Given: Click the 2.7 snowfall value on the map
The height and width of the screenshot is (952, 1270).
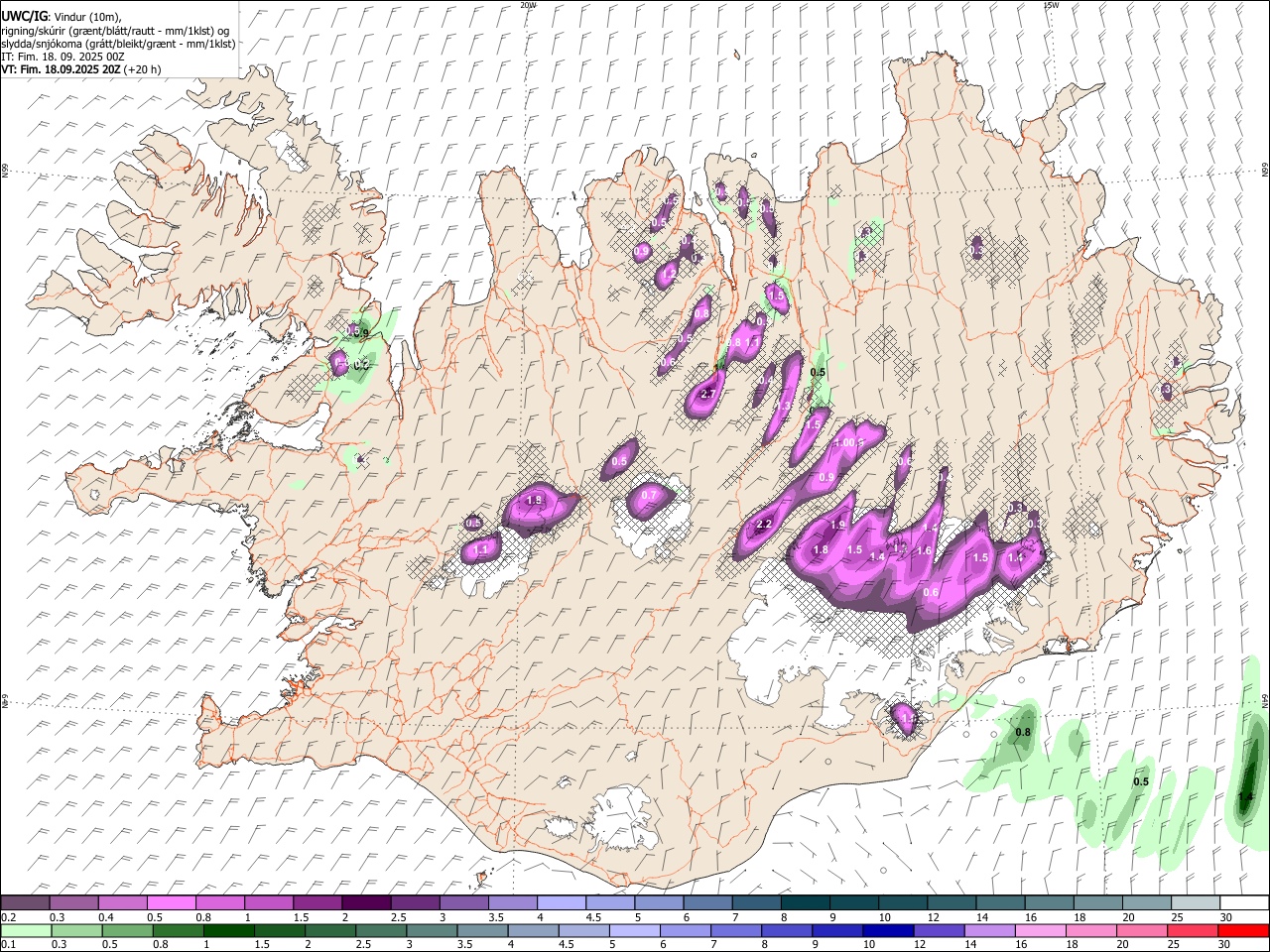Looking at the screenshot, I should tap(707, 395).
